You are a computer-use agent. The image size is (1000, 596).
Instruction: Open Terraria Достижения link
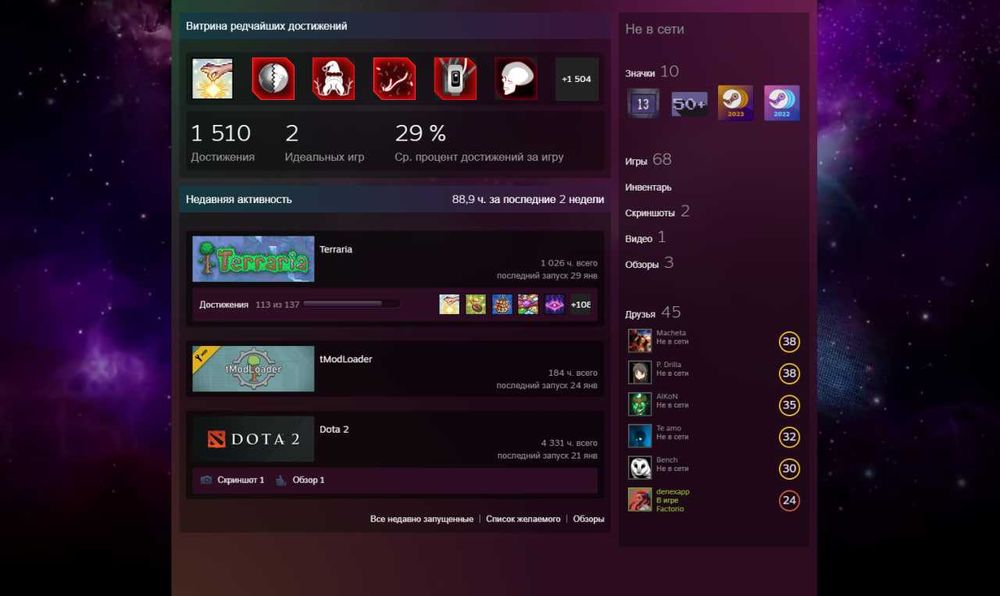click(x=224, y=305)
